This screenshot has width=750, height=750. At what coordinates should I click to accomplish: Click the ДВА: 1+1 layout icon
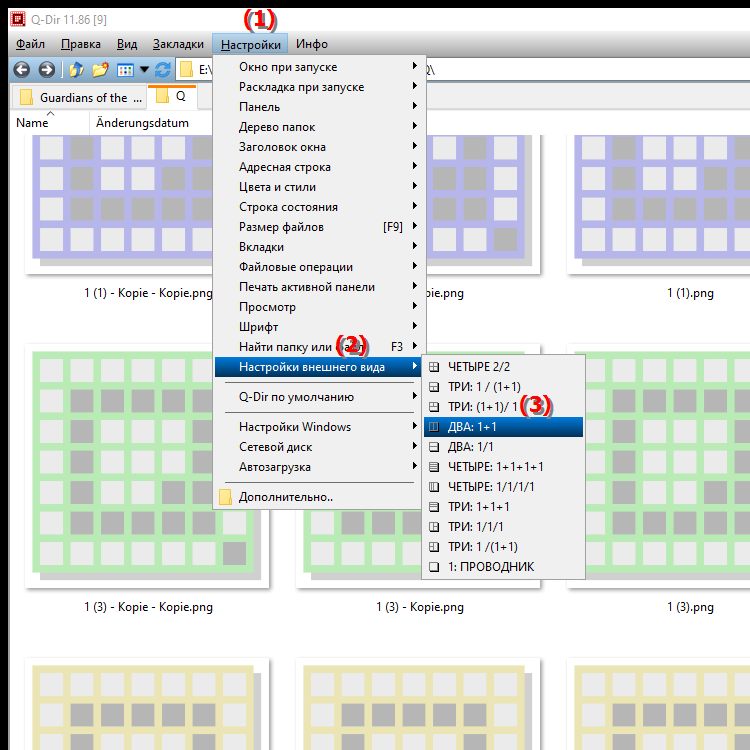point(434,427)
